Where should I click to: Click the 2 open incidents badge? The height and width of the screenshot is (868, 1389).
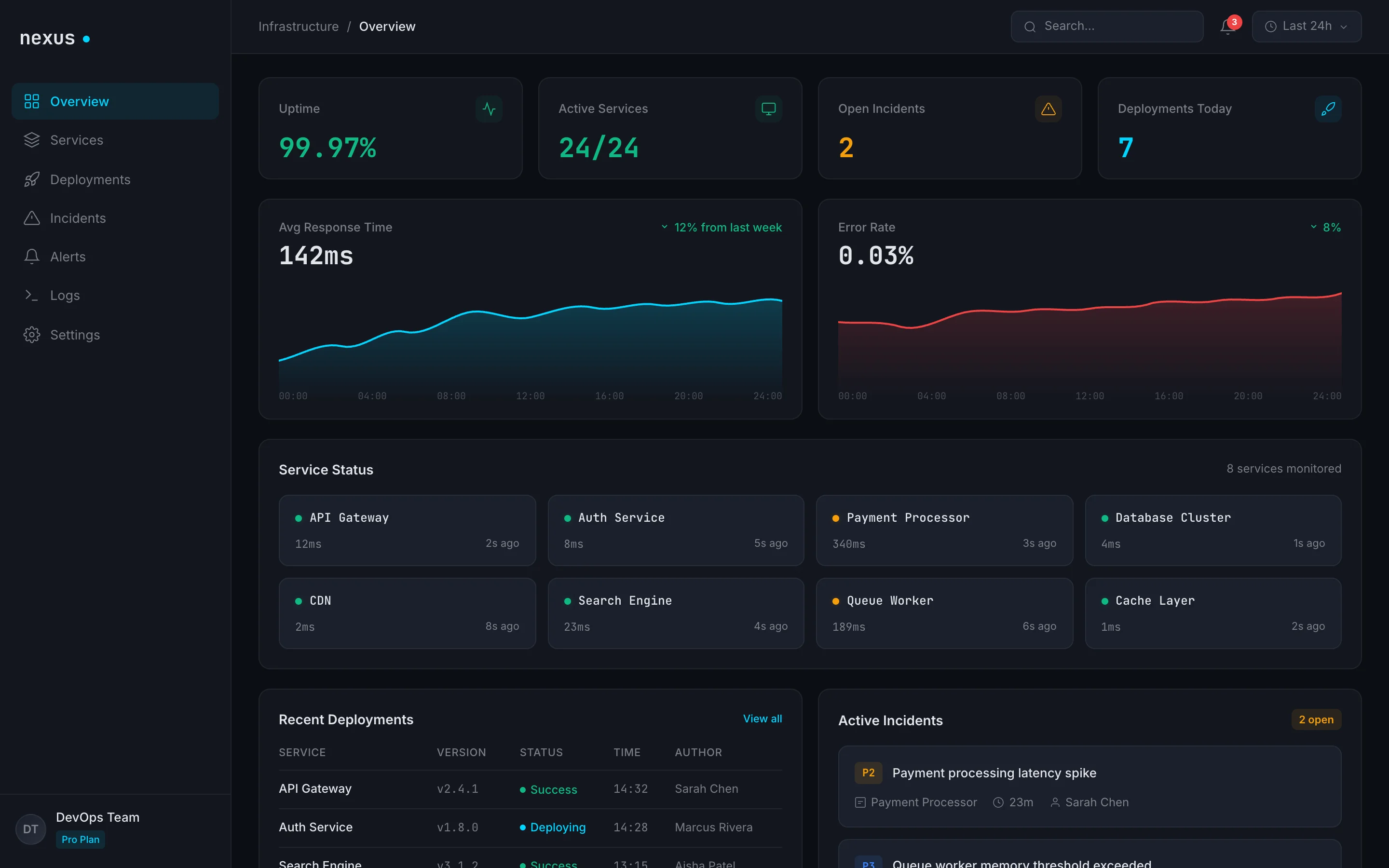point(1316,719)
